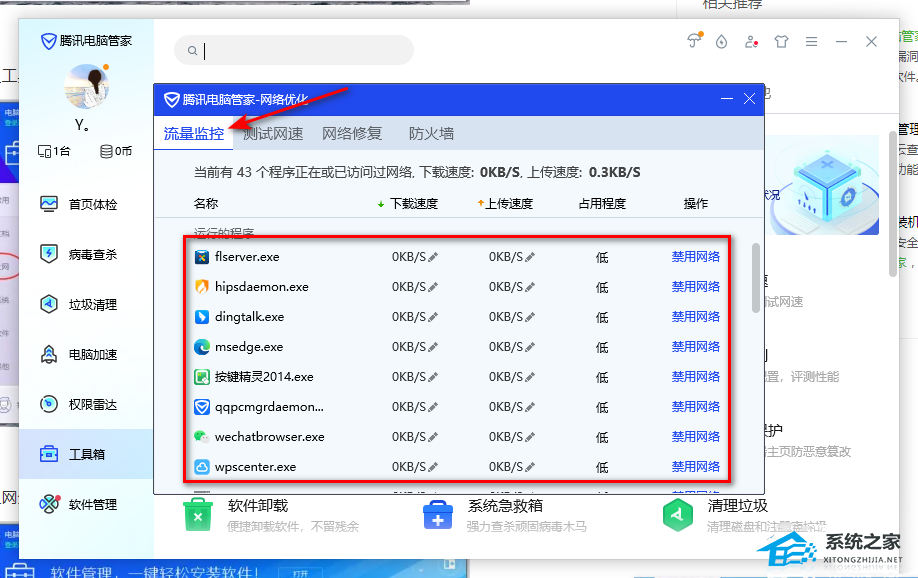
Task: Open the 系统急救箱 tool
Action: pyautogui.click(x=505, y=515)
